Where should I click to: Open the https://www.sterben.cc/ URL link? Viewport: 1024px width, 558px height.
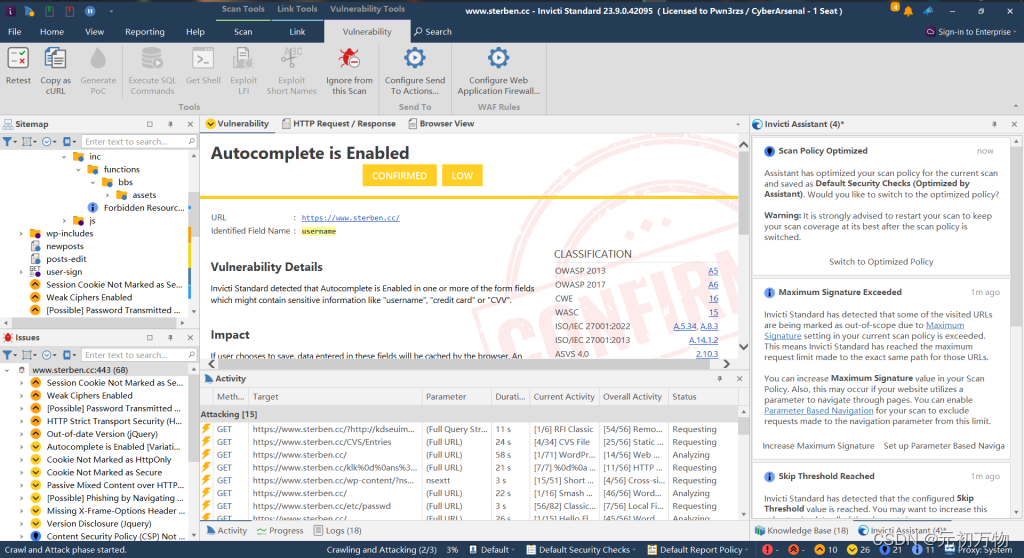coord(351,218)
